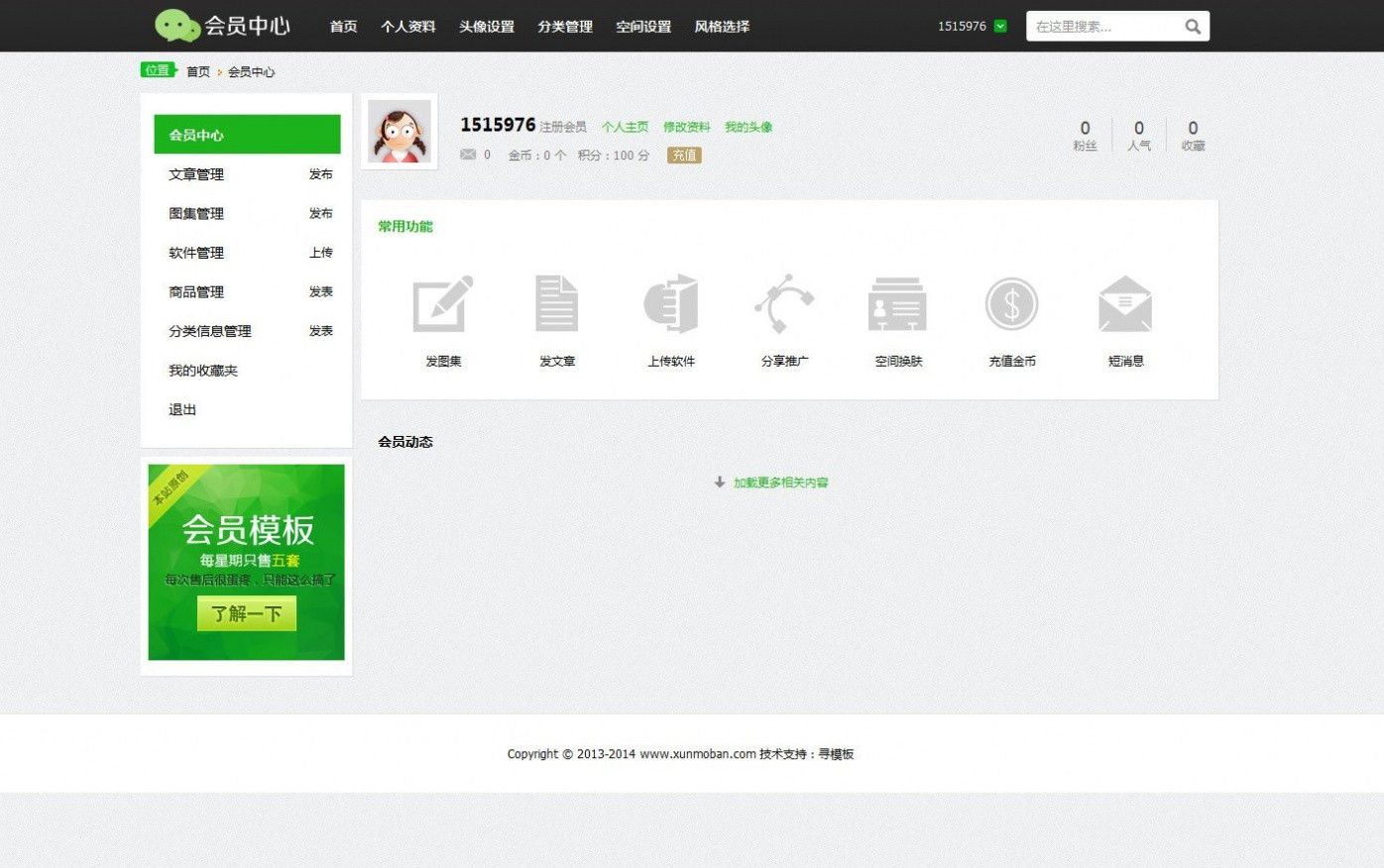The width and height of the screenshot is (1384, 868).
Task: Click the small mail icon beside message count
Action: pos(468,155)
